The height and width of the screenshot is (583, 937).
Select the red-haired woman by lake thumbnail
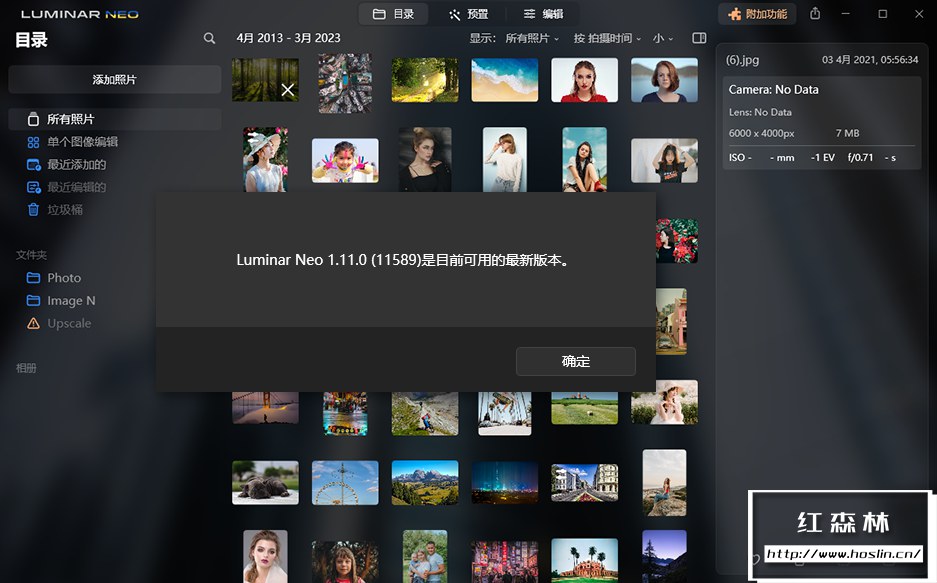665,80
